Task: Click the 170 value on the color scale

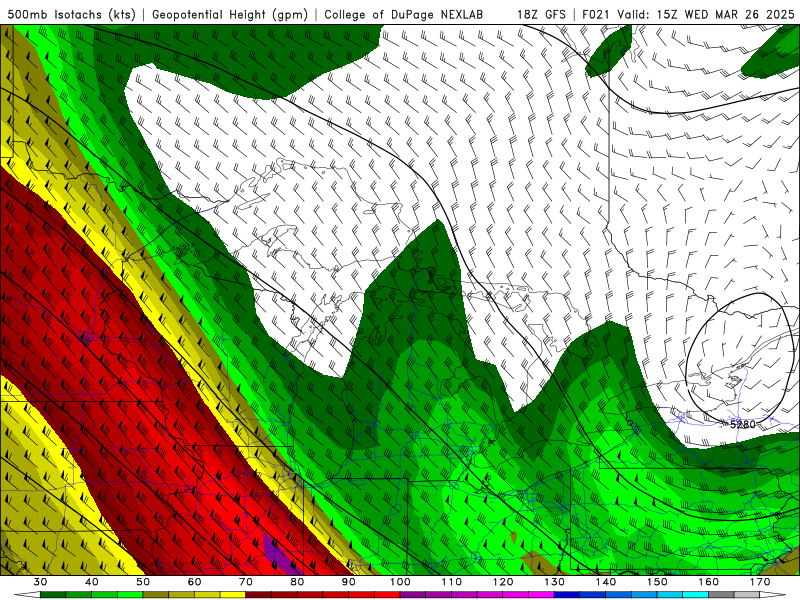Action: pos(760,582)
